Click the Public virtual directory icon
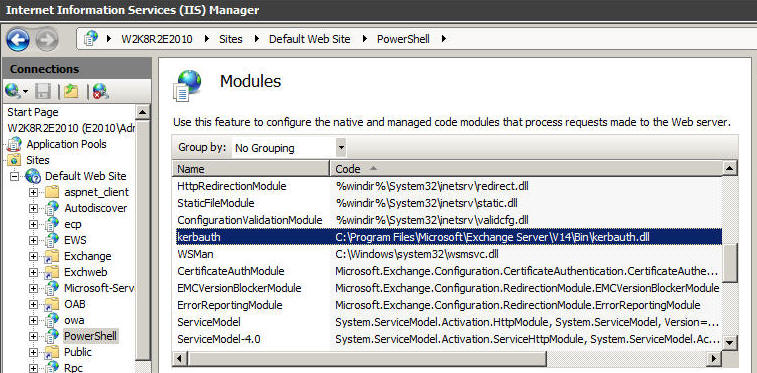Viewport: 757px width, 373px height. click(52, 352)
